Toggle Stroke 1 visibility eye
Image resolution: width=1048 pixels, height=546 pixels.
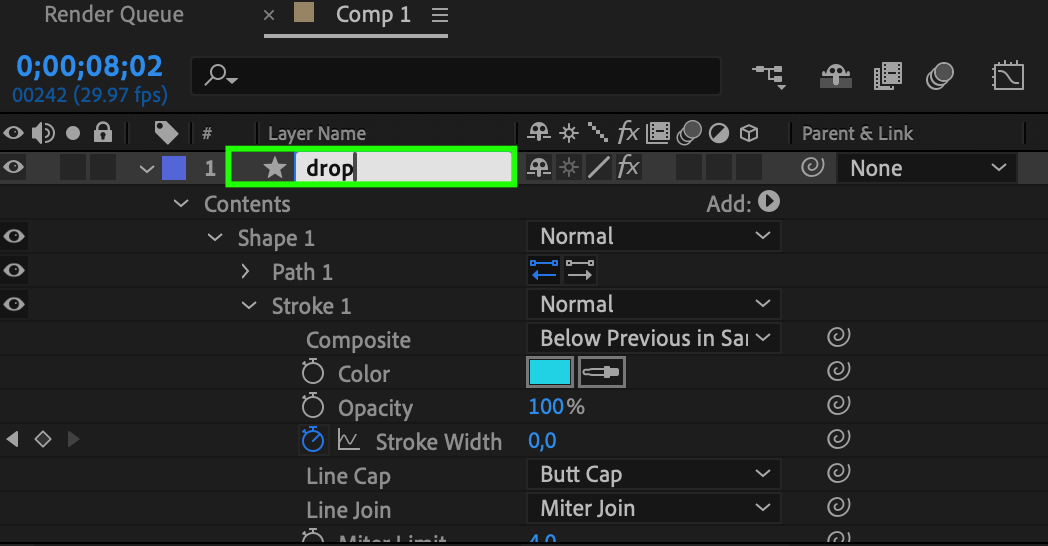14,305
